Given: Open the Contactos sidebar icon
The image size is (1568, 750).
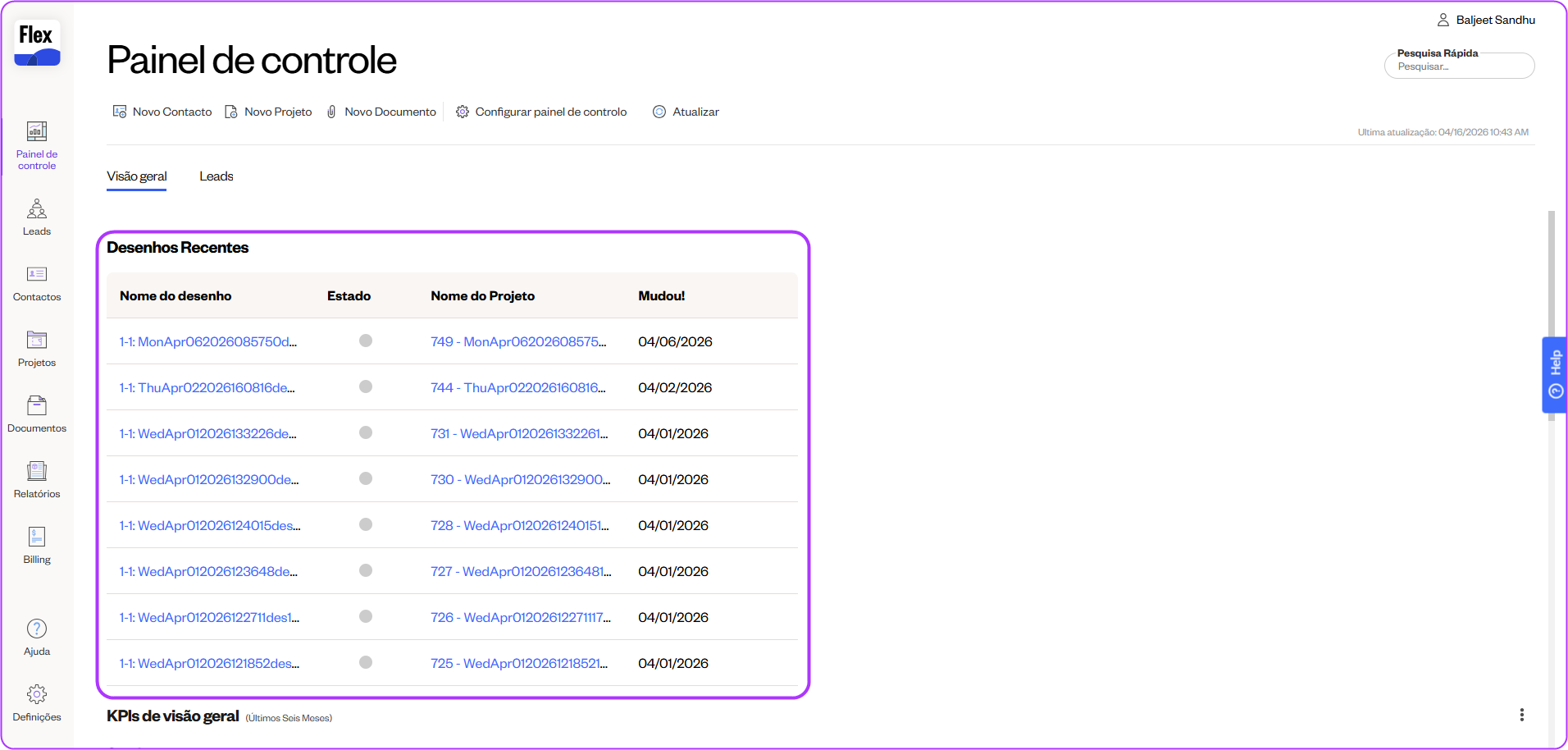Looking at the screenshot, I should [37, 282].
